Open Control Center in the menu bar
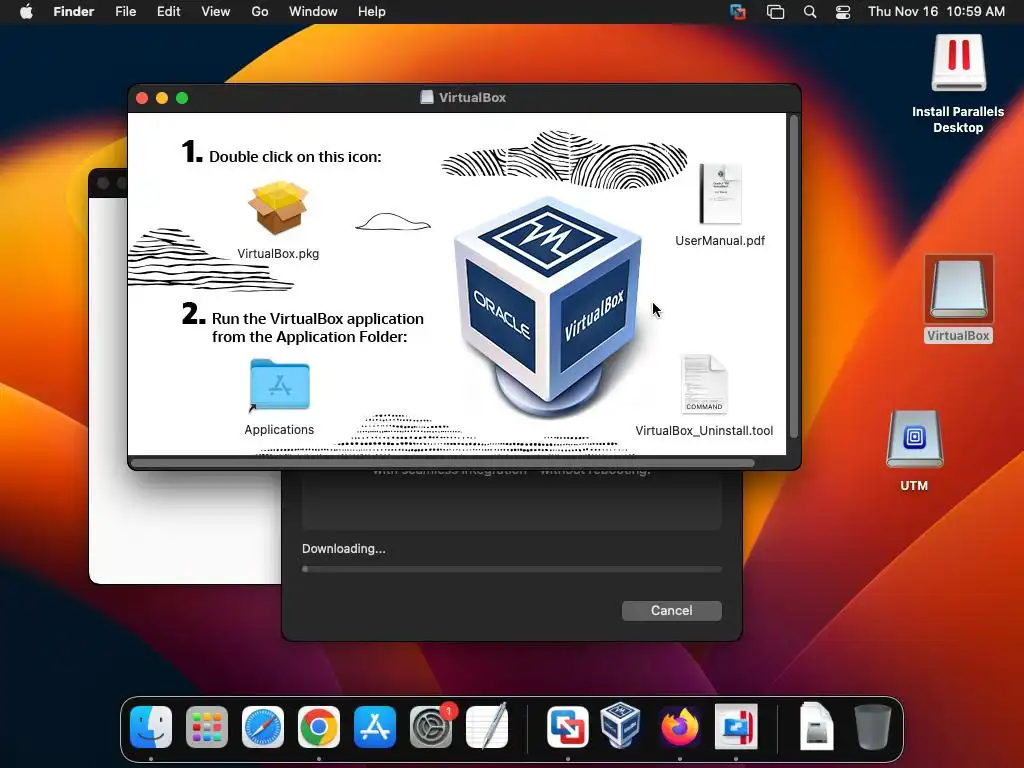 tap(843, 12)
